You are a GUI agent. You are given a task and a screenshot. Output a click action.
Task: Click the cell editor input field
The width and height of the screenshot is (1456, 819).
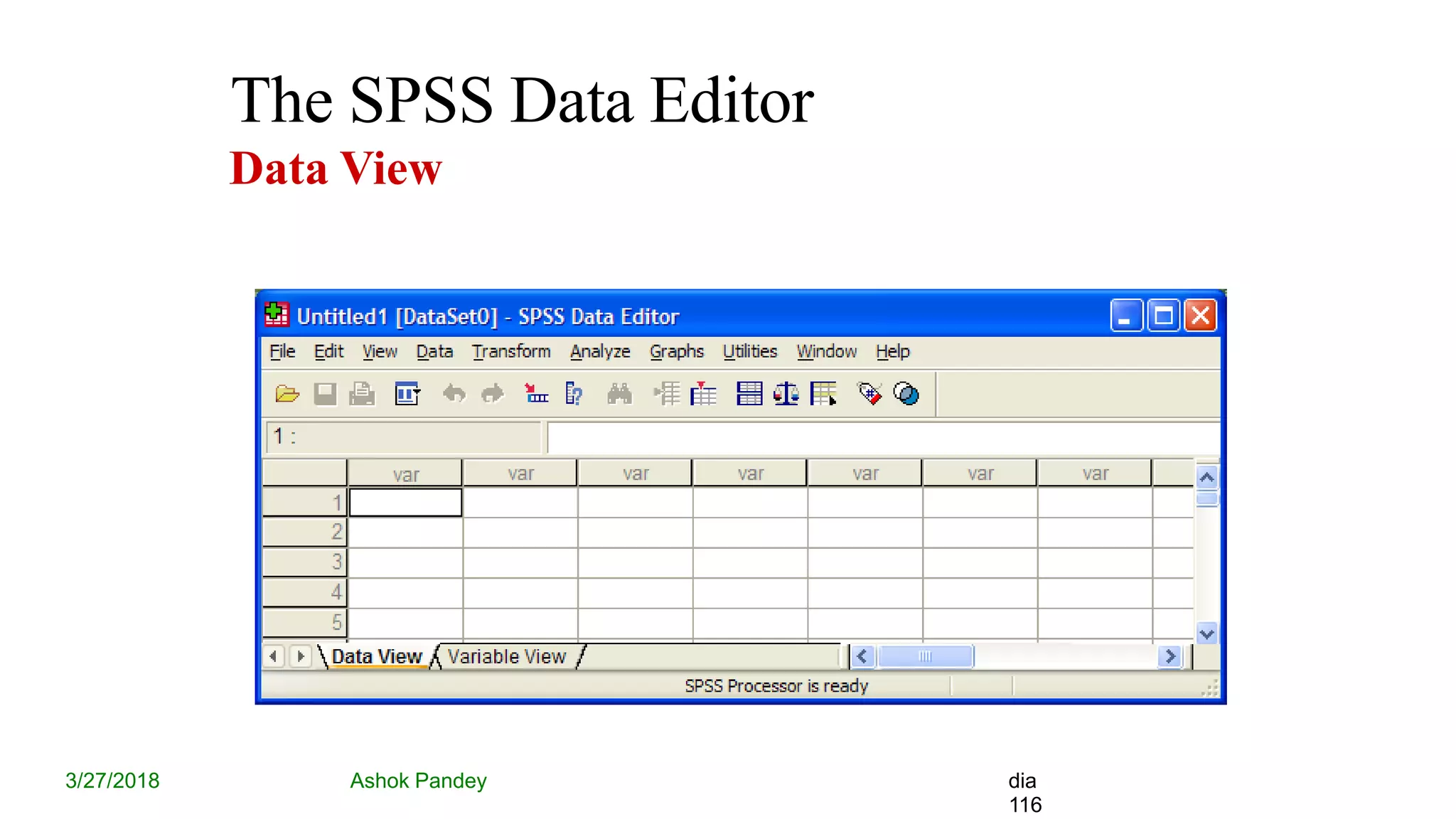coord(884,437)
